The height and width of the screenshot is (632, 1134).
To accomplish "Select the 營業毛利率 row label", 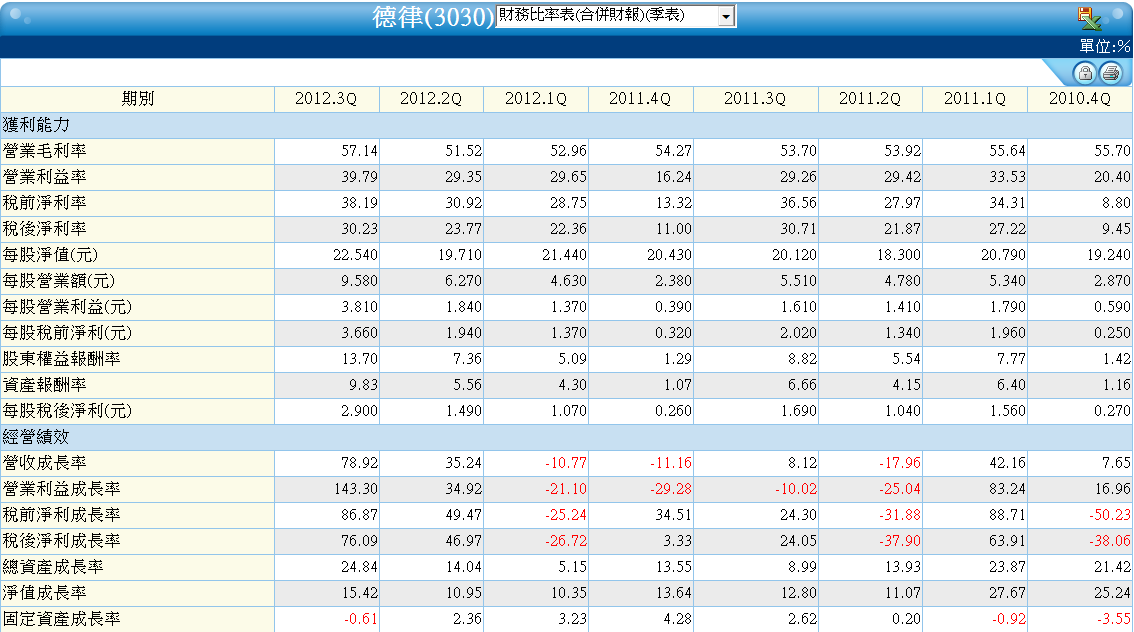I will (x=45, y=151).
